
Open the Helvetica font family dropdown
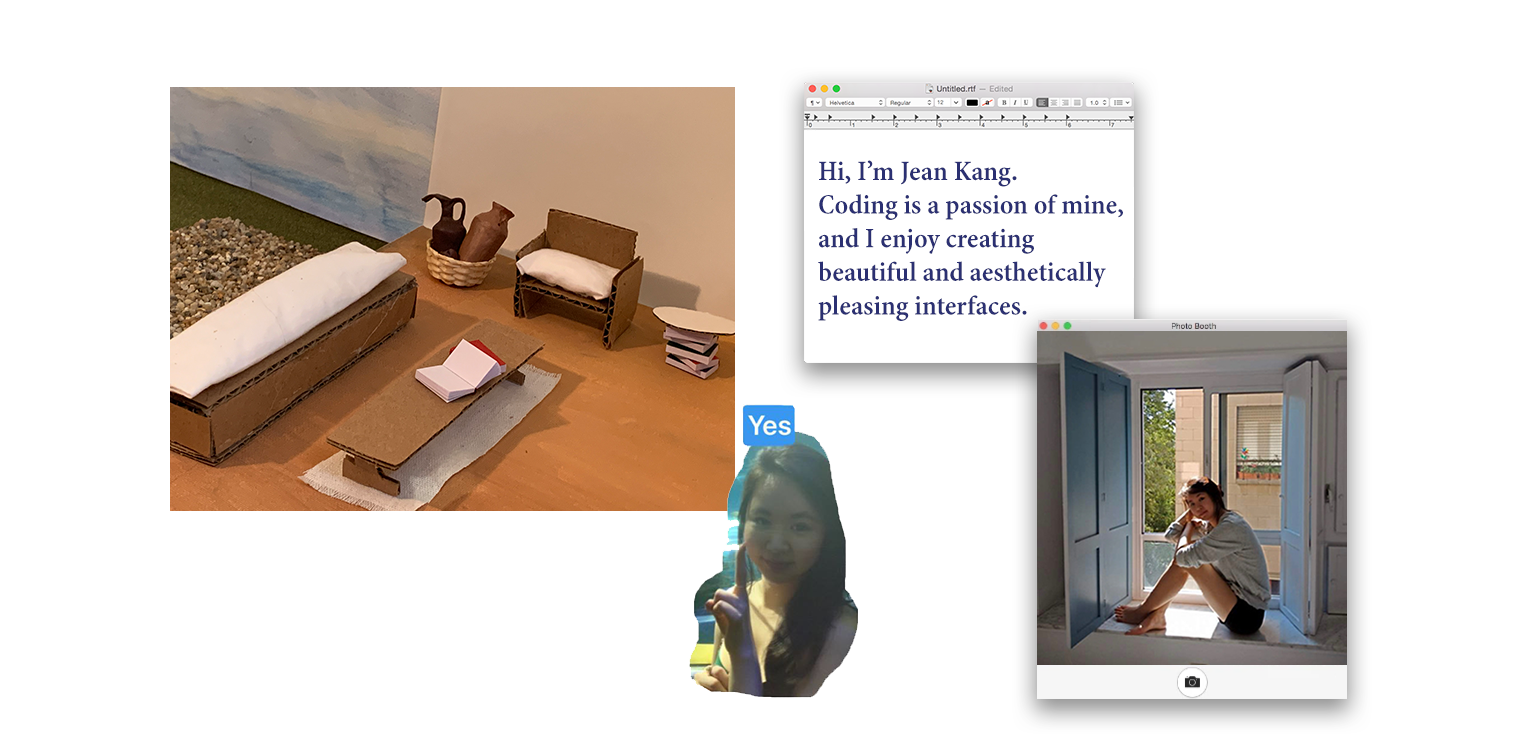pos(855,103)
